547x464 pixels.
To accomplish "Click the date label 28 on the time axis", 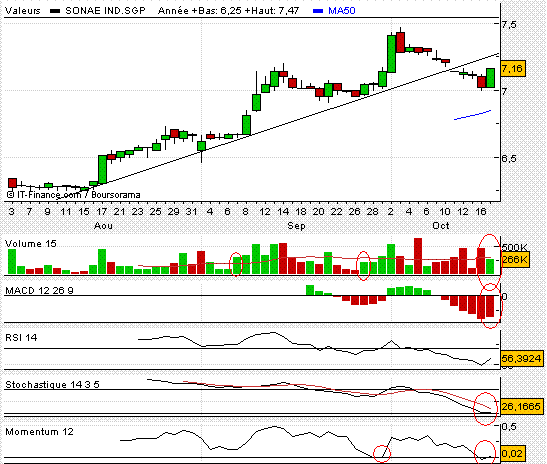I will point(372,211).
